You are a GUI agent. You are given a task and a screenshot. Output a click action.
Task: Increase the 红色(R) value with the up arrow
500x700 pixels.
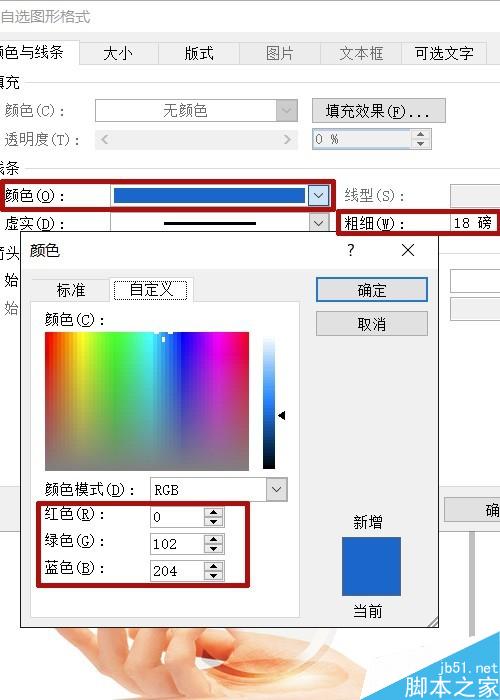point(214,512)
